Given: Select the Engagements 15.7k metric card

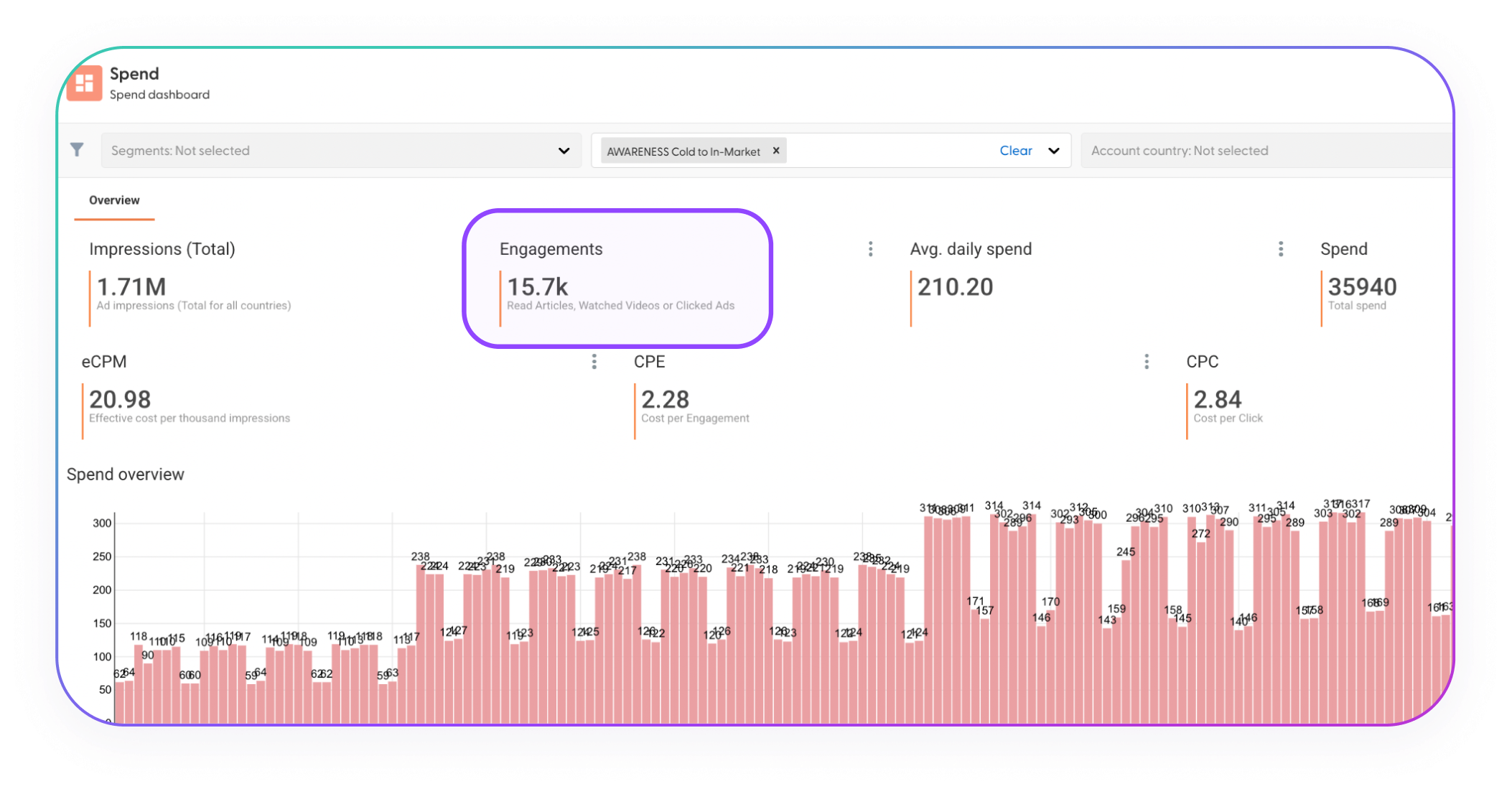Looking at the screenshot, I should click(x=617, y=279).
